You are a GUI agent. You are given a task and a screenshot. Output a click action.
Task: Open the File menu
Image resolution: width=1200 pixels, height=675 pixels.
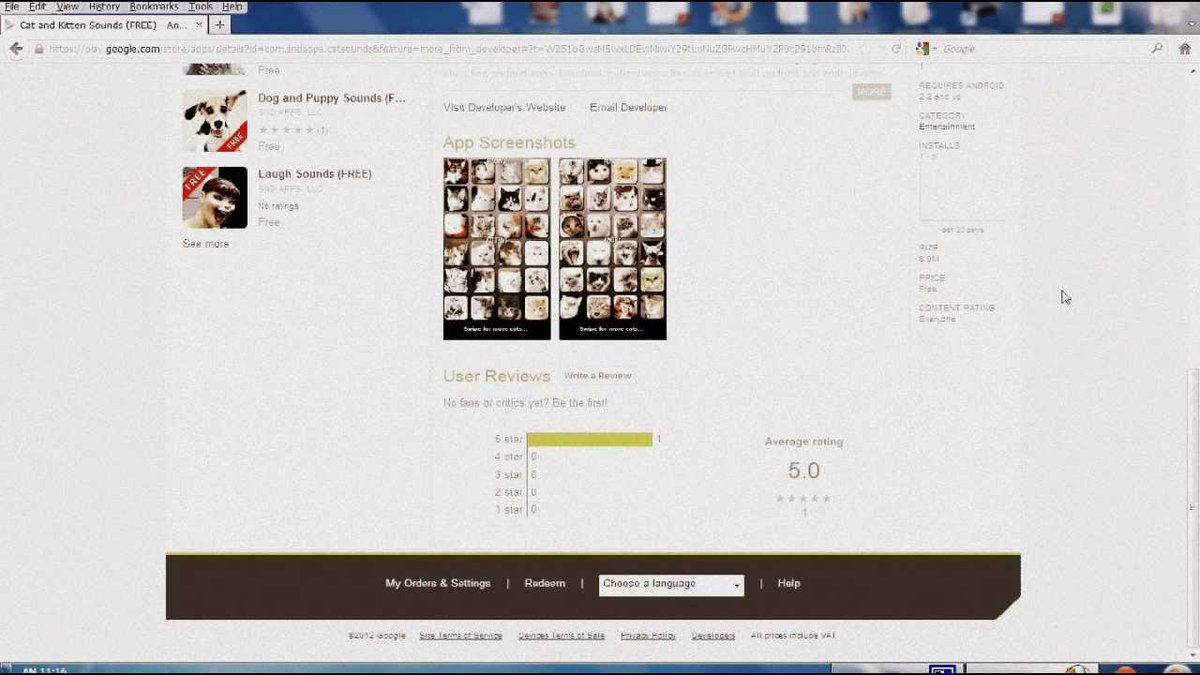click(12, 6)
